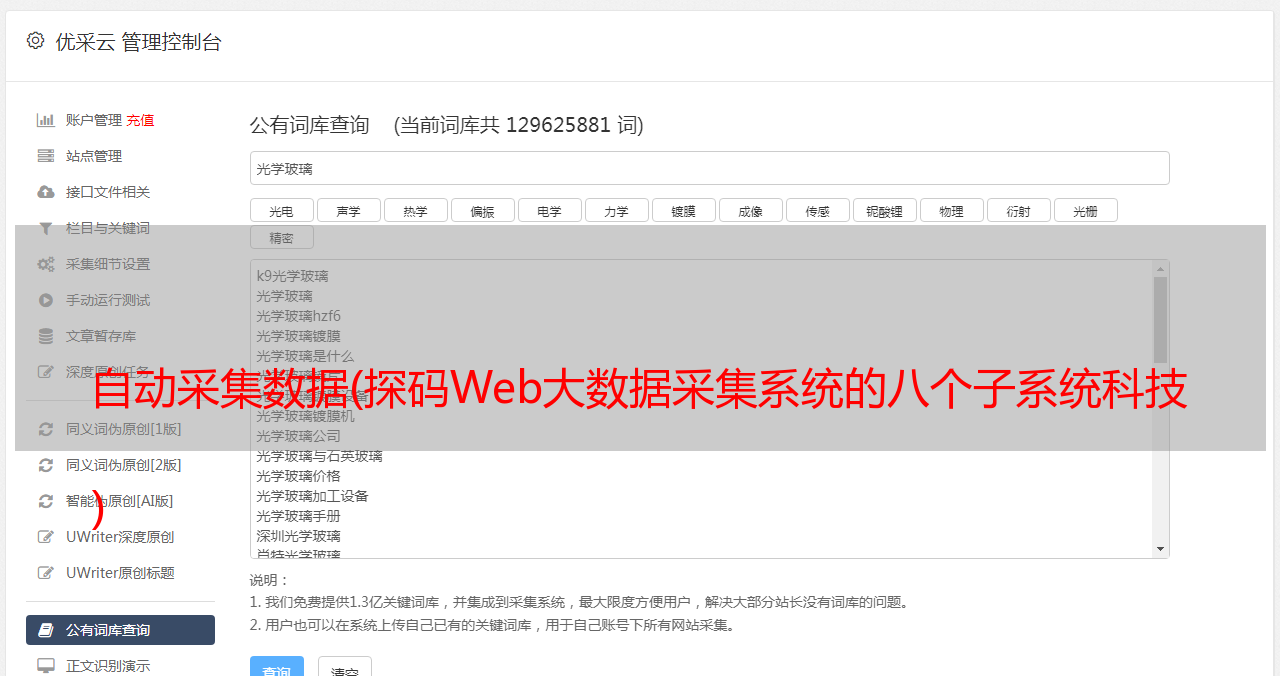
Task: Click the 接口文件相关 cloud icon
Action: coord(46,192)
